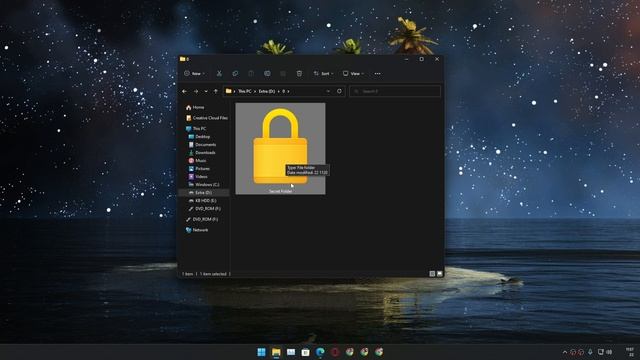Refresh the current folder view
Screen dimensions: 640x360
339,91
